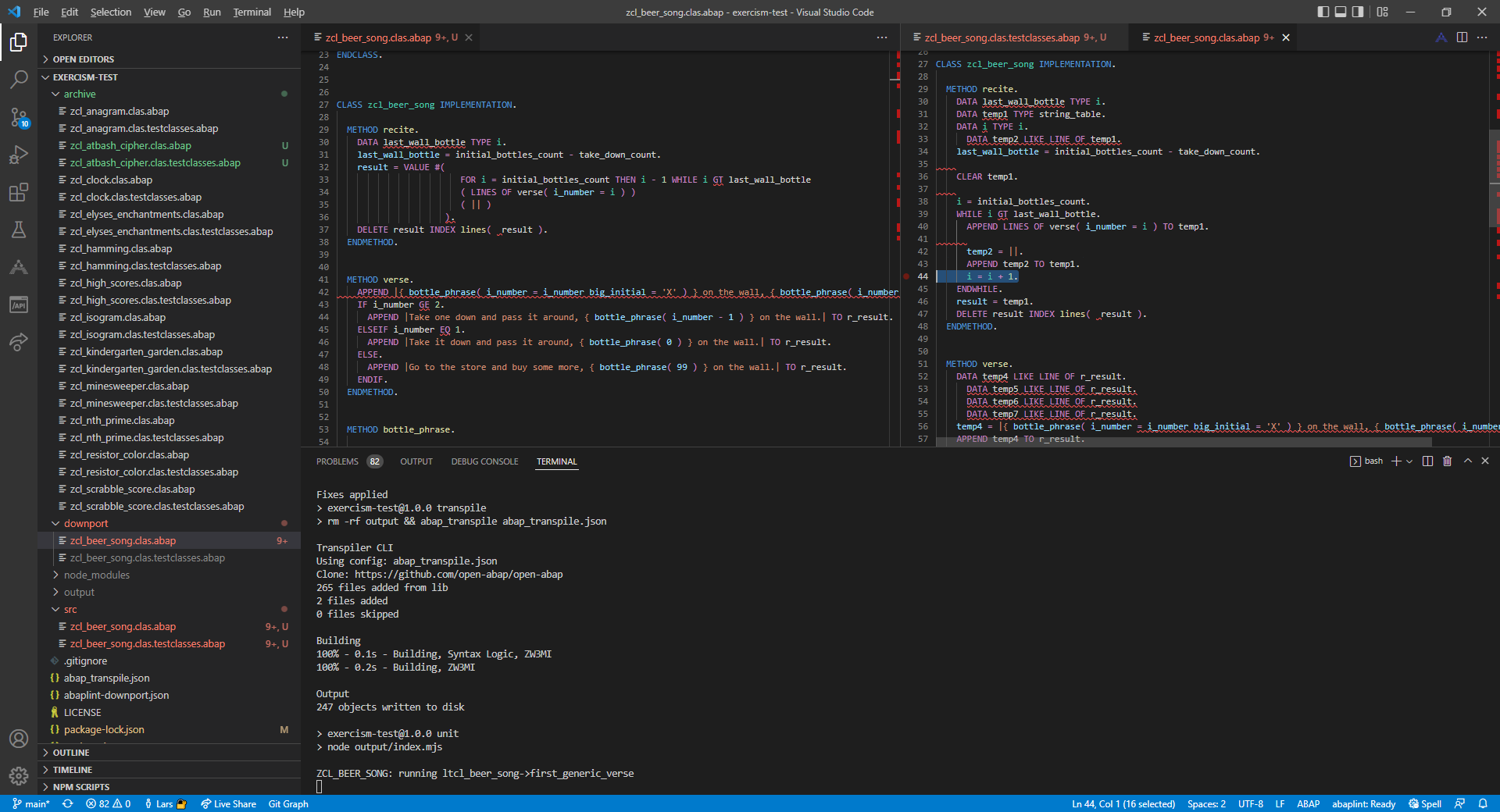
Task: Create a new terminal with the plus icon
Action: pos(1395,461)
